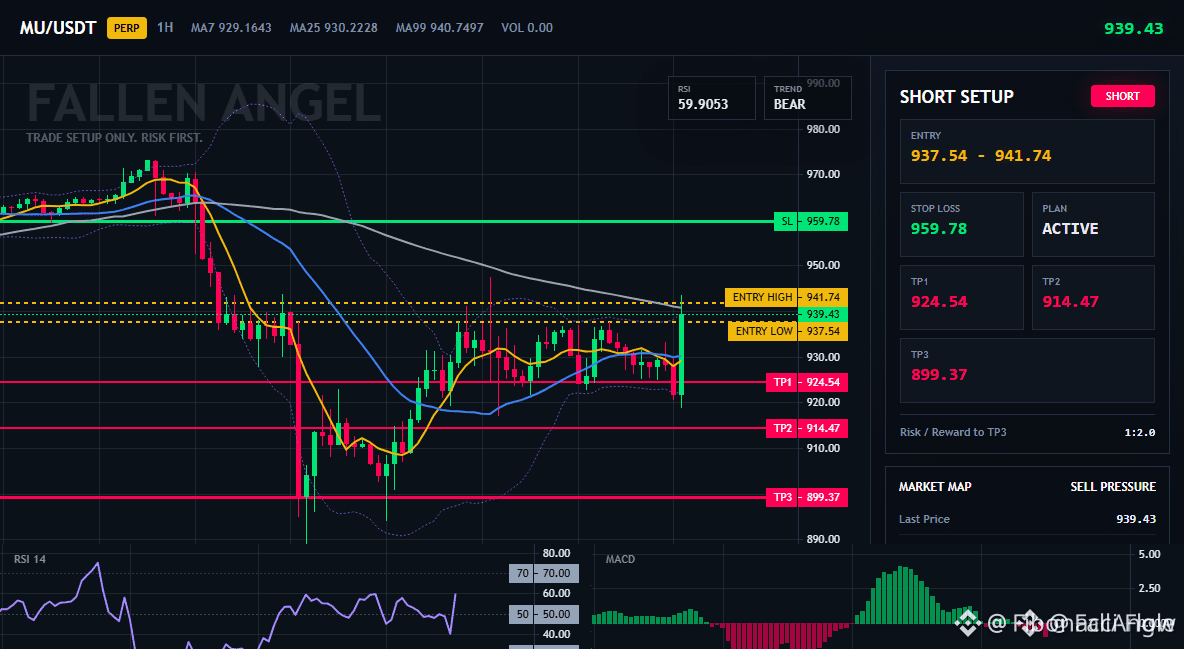
Task: Click the TREND BEAR info box
Action: coord(807,97)
